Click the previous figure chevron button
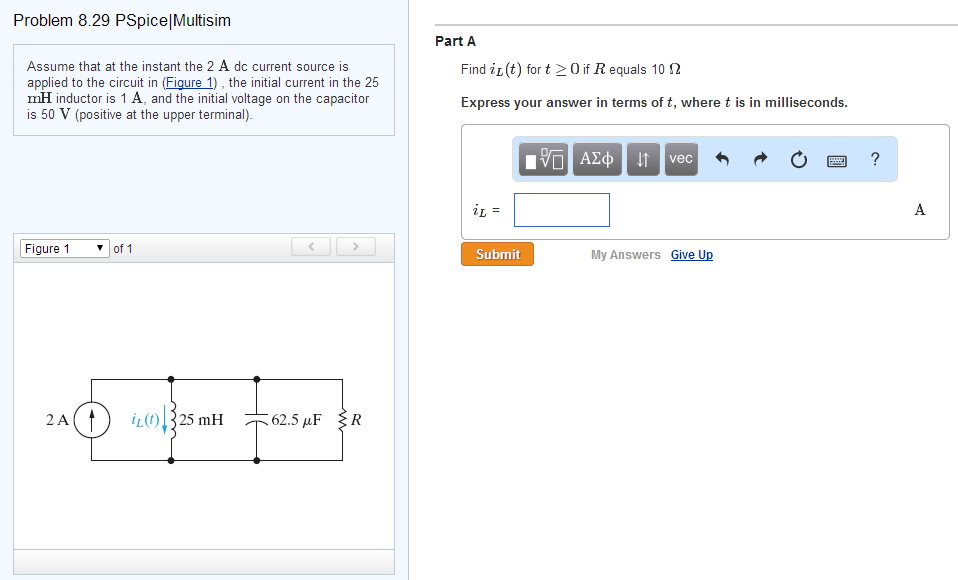 [310, 246]
